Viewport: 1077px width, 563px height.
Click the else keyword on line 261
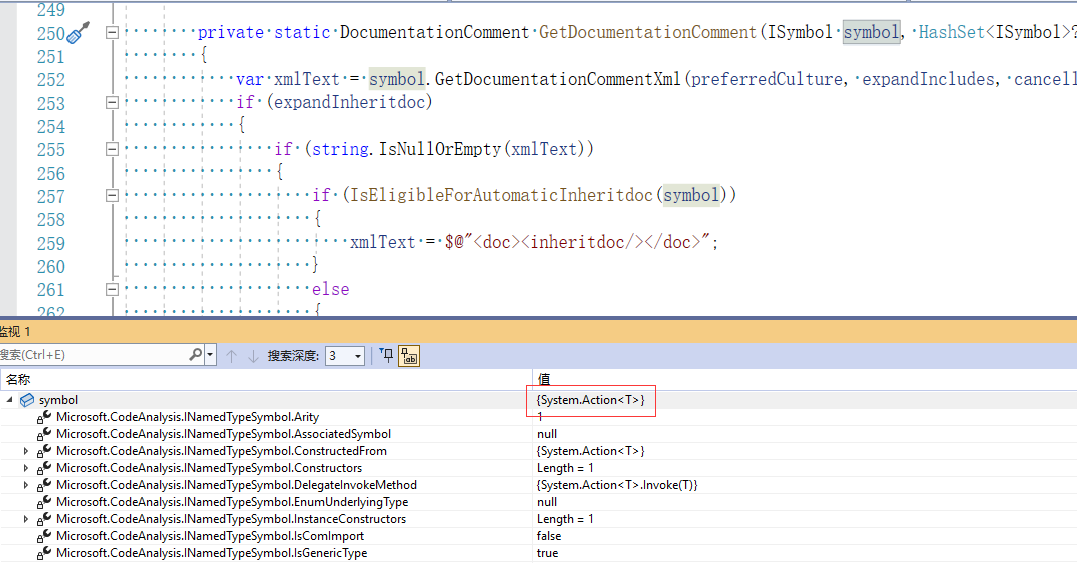click(330, 290)
